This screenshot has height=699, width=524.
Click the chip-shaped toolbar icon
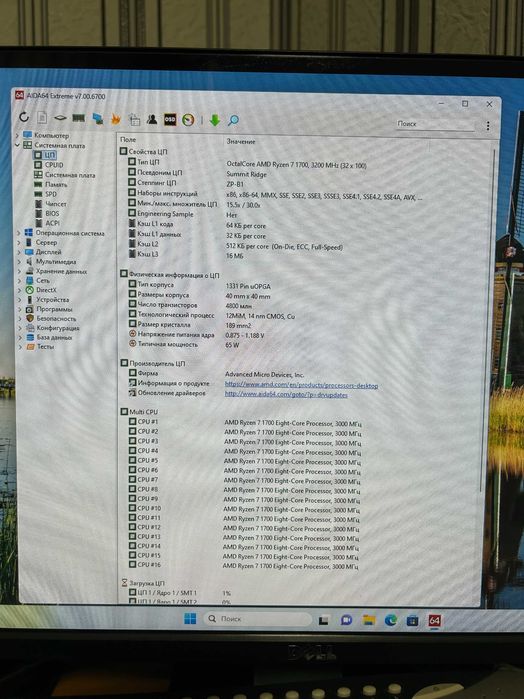[60, 118]
